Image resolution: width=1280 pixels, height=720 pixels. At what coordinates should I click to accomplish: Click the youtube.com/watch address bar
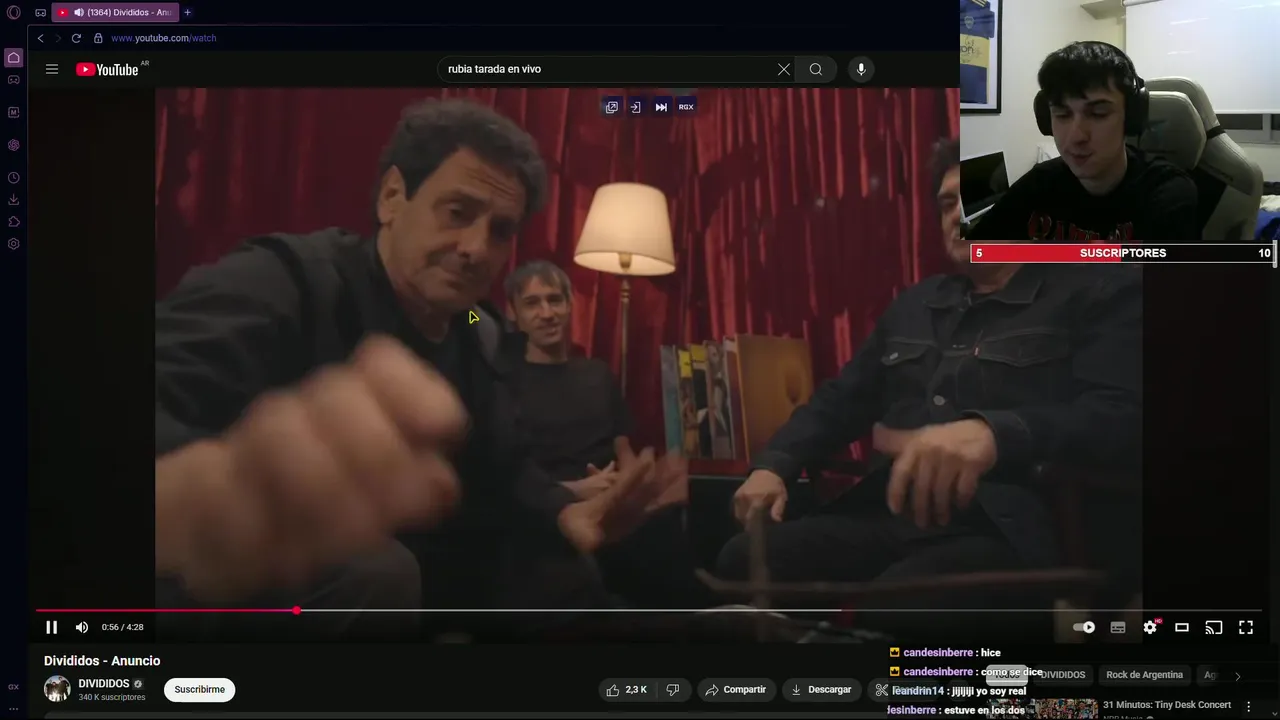pos(163,38)
